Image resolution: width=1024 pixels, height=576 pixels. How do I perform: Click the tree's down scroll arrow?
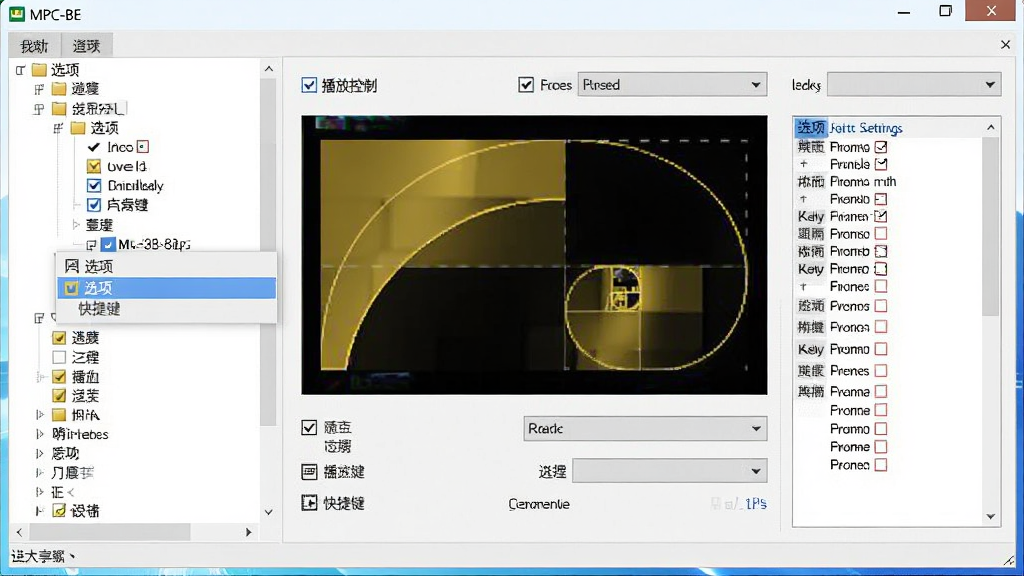tap(268, 512)
